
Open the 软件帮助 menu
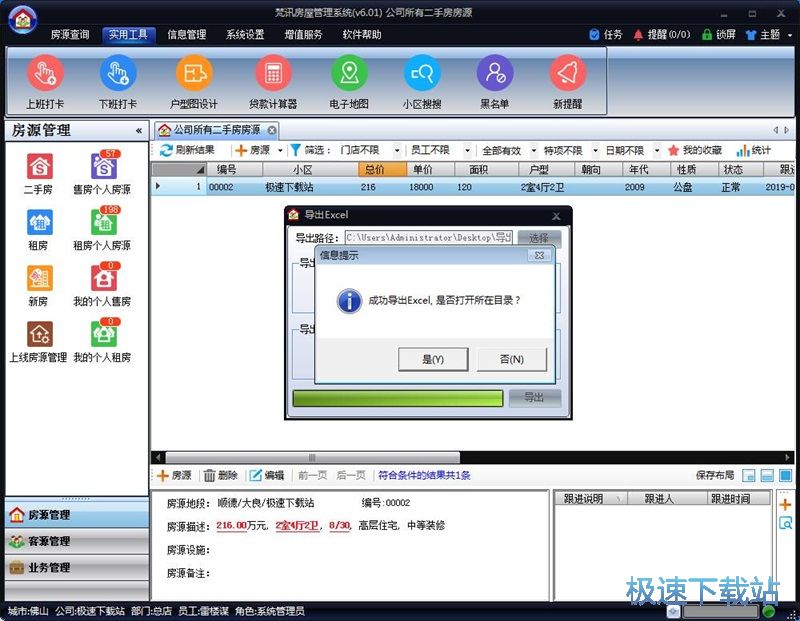tap(362, 35)
